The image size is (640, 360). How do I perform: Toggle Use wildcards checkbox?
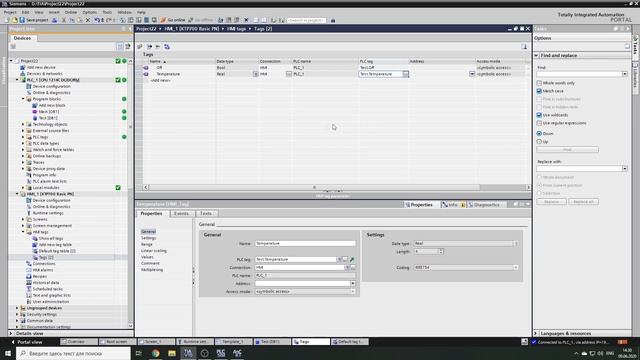[539, 115]
